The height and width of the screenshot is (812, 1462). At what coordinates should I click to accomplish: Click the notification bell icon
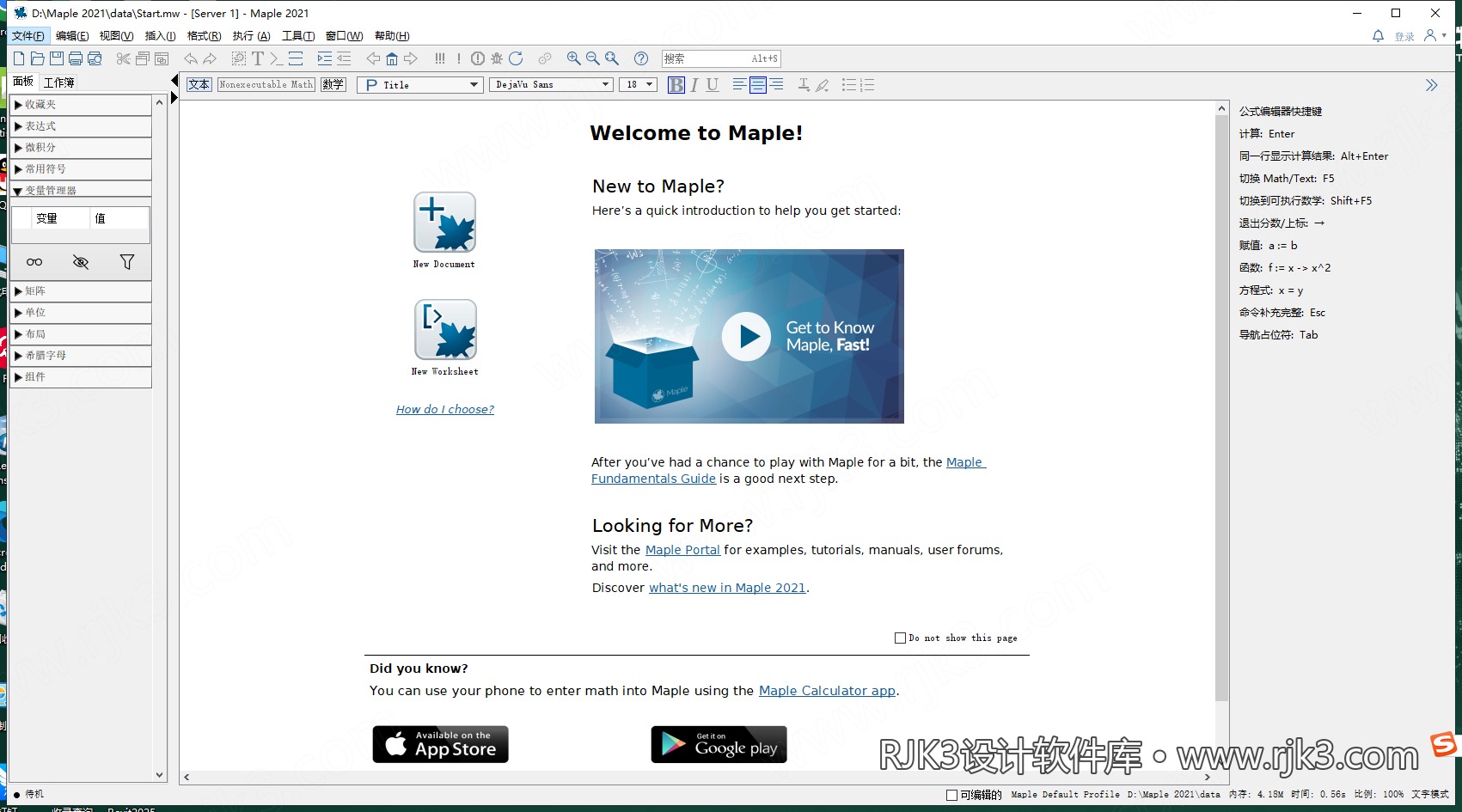(1378, 36)
